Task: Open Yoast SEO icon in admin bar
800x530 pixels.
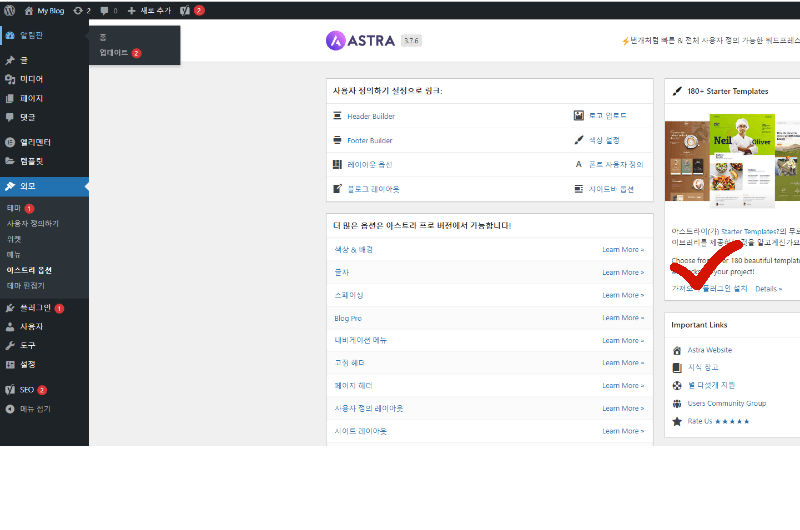Action: click(185, 10)
